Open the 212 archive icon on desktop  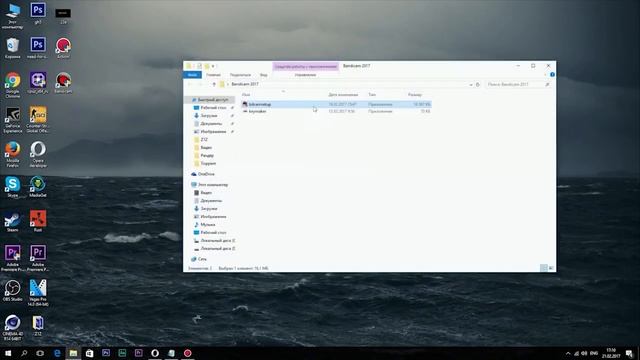38,326
